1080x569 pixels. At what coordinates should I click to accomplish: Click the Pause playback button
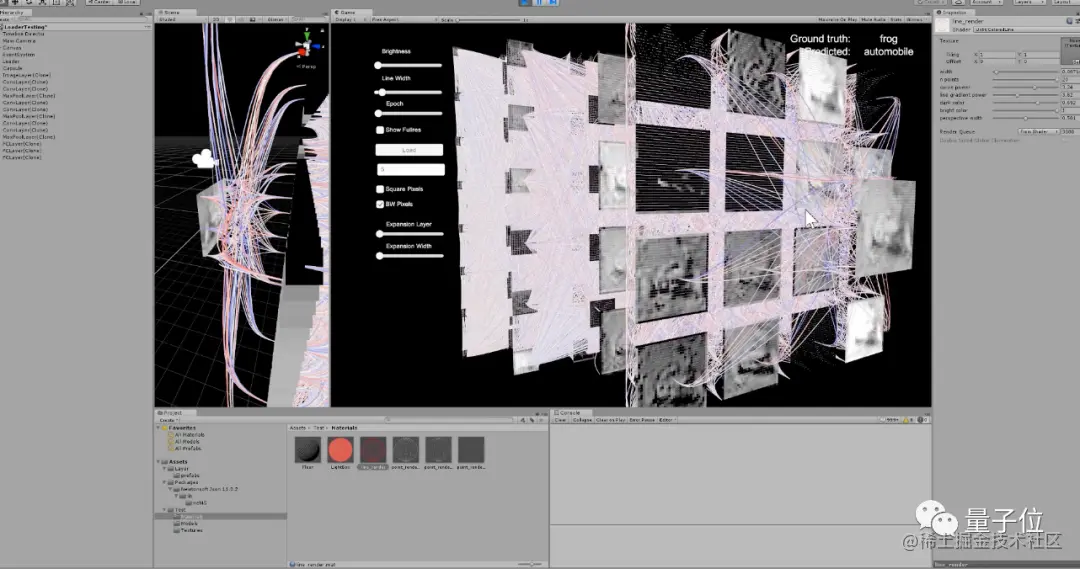(x=539, y=2)
